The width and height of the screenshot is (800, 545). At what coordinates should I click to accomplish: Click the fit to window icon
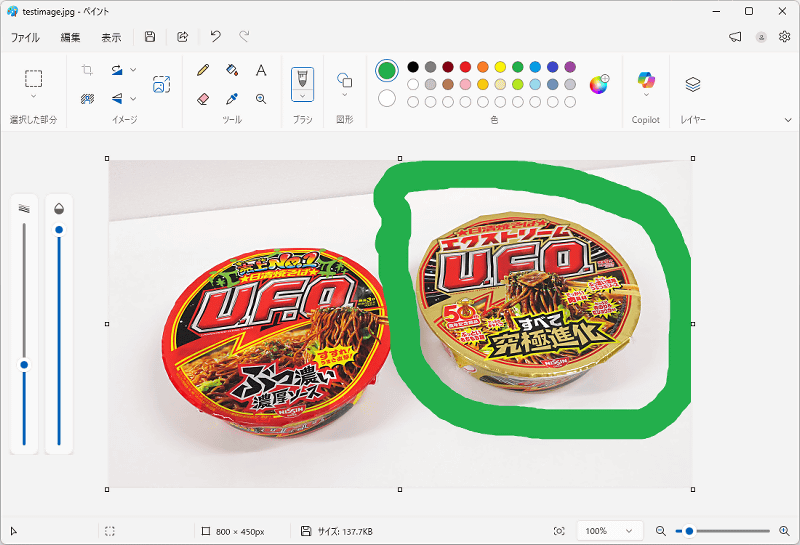pos(559,531)
